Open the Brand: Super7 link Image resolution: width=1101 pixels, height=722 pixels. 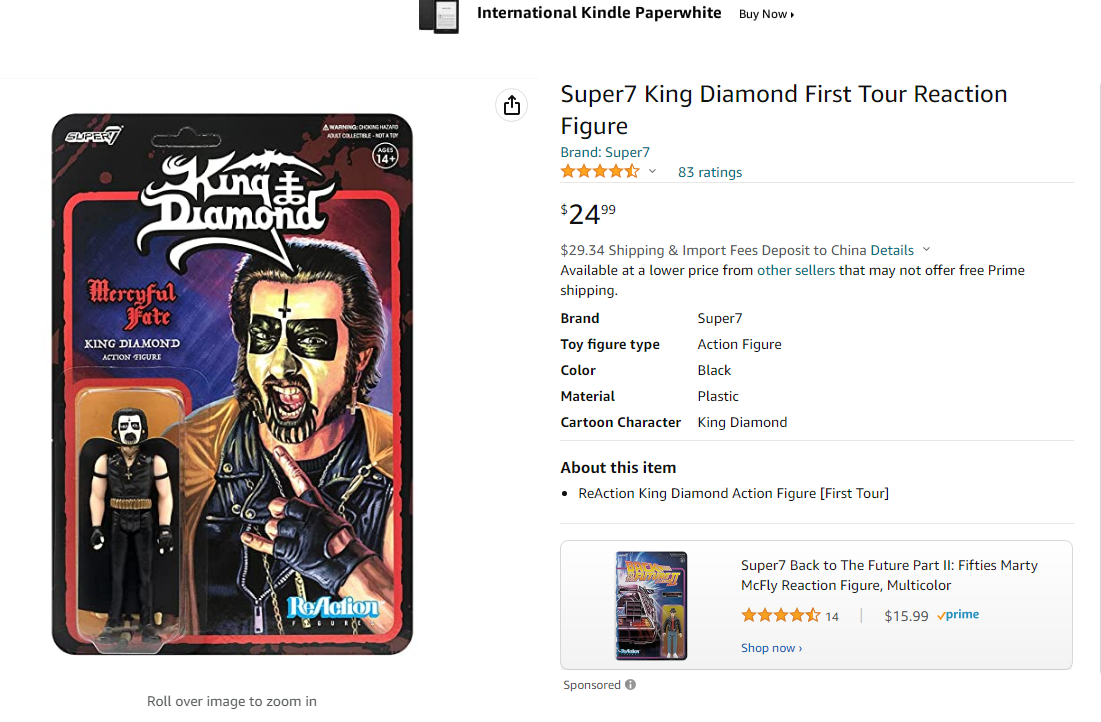pyautogui.click(x=605, y=152)
